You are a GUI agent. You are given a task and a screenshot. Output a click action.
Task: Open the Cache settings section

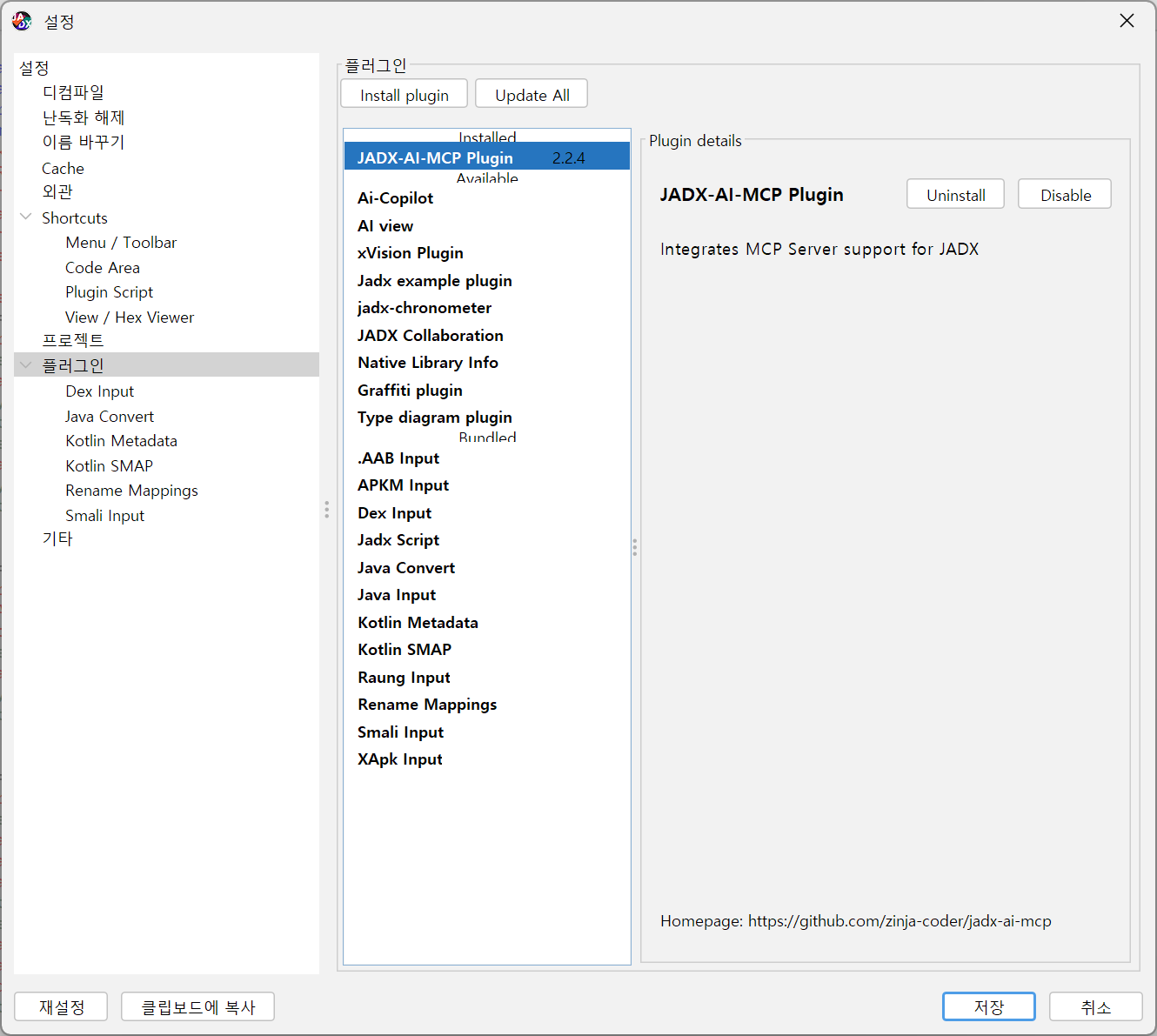point(63,168)
